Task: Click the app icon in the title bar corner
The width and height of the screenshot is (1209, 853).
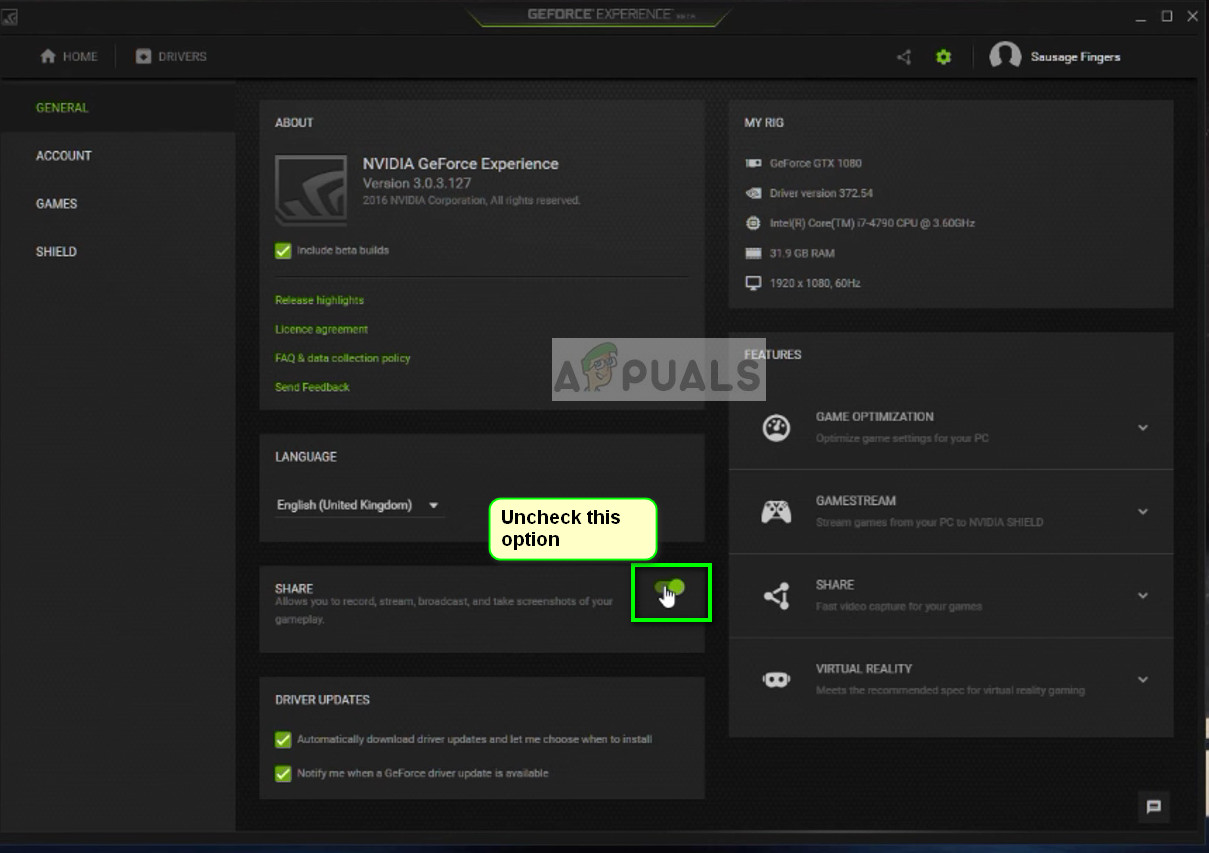Action: 9,17
